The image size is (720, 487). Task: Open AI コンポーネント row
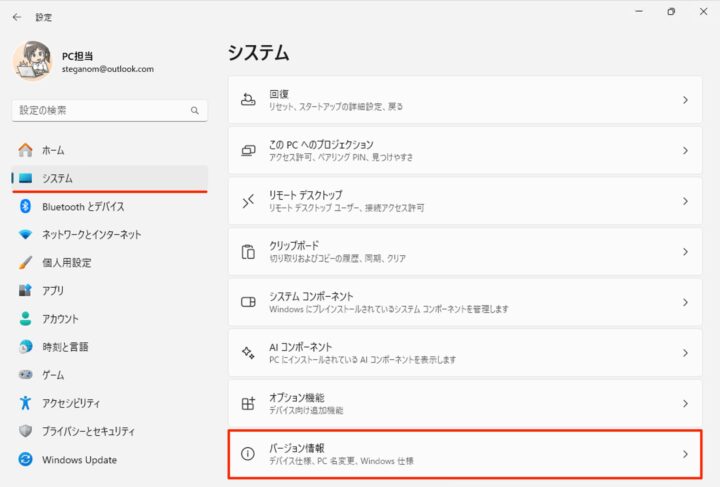click(x=465, y=353)
